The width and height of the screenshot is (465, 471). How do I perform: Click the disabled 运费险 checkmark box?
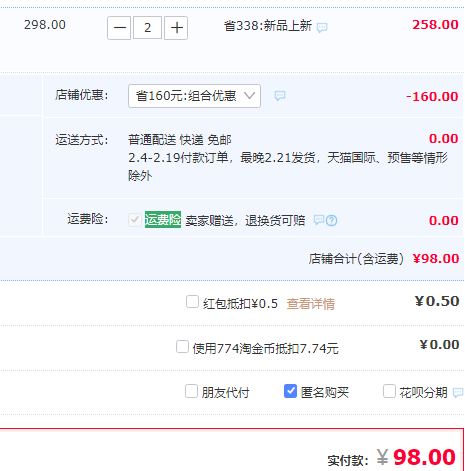135,220
